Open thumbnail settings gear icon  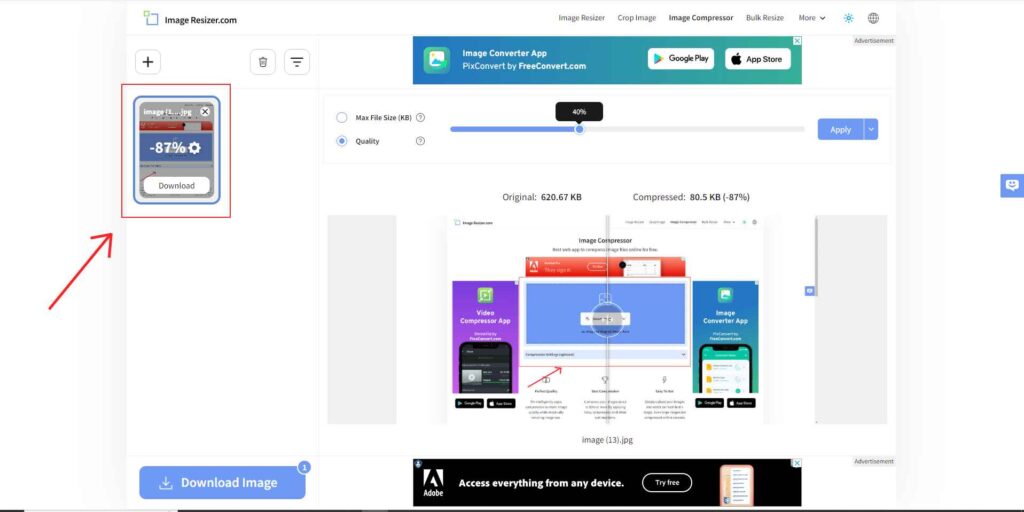[194, 148]
